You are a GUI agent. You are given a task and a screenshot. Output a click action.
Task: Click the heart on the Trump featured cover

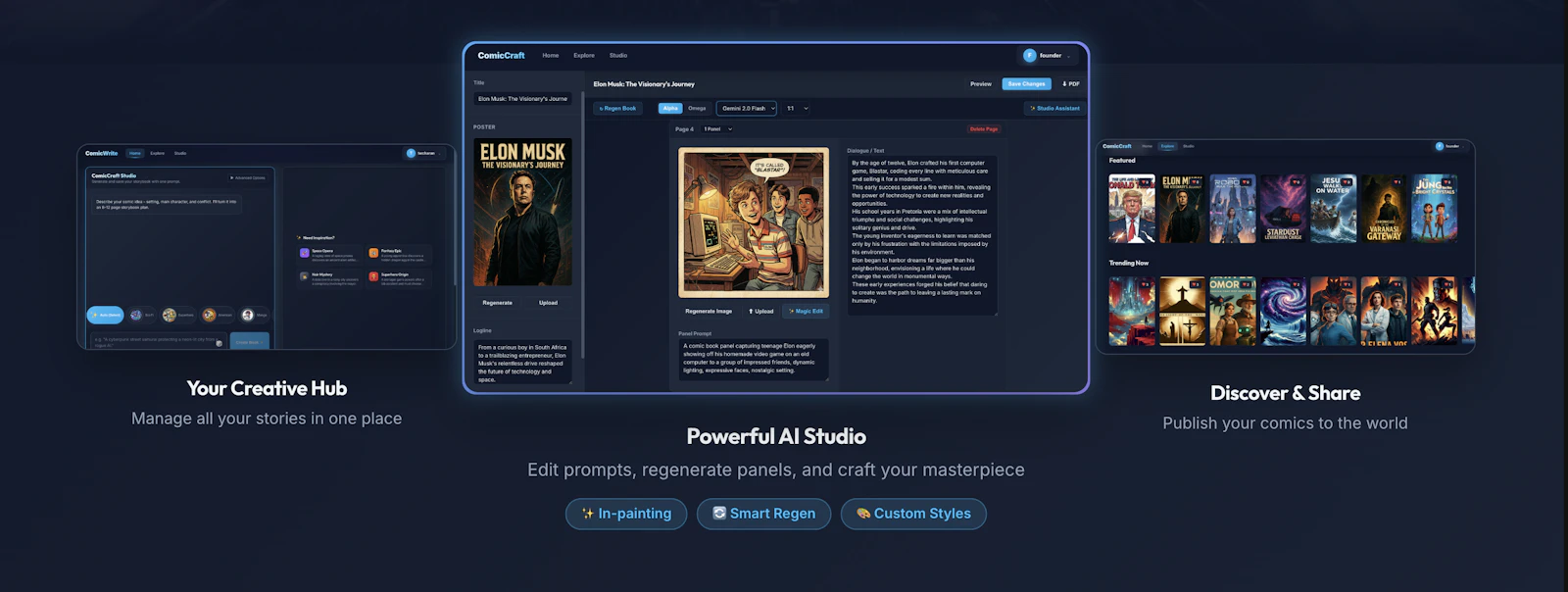[x=1145, y=182]
